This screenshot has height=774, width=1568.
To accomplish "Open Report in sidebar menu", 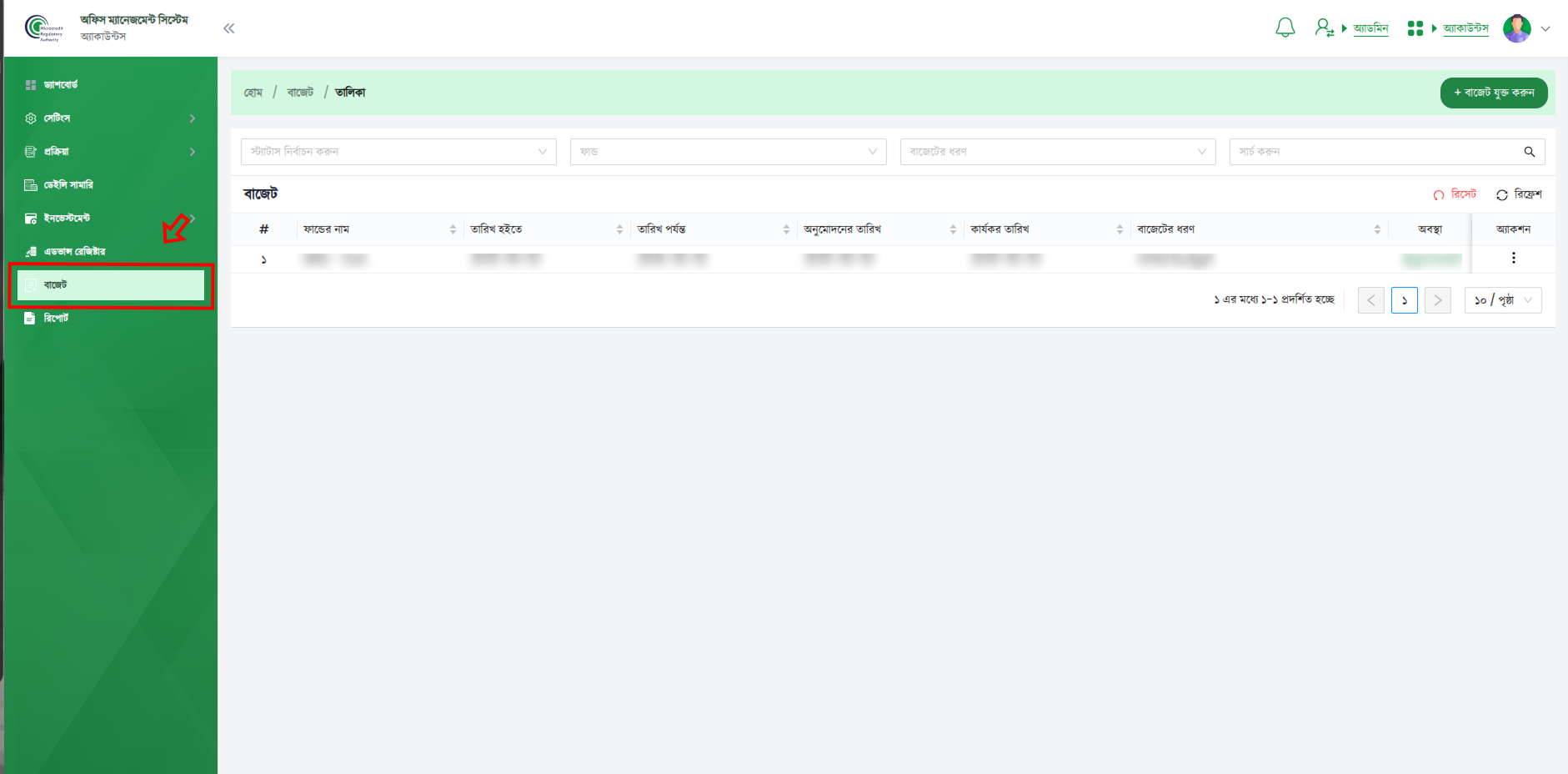I will coord(56,319).
